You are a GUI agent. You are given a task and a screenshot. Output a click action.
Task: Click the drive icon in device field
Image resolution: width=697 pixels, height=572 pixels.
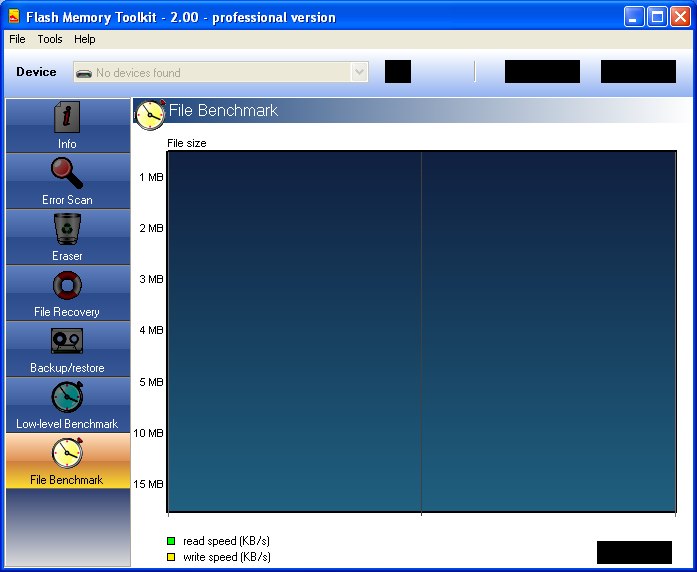[x=84, y=73]
